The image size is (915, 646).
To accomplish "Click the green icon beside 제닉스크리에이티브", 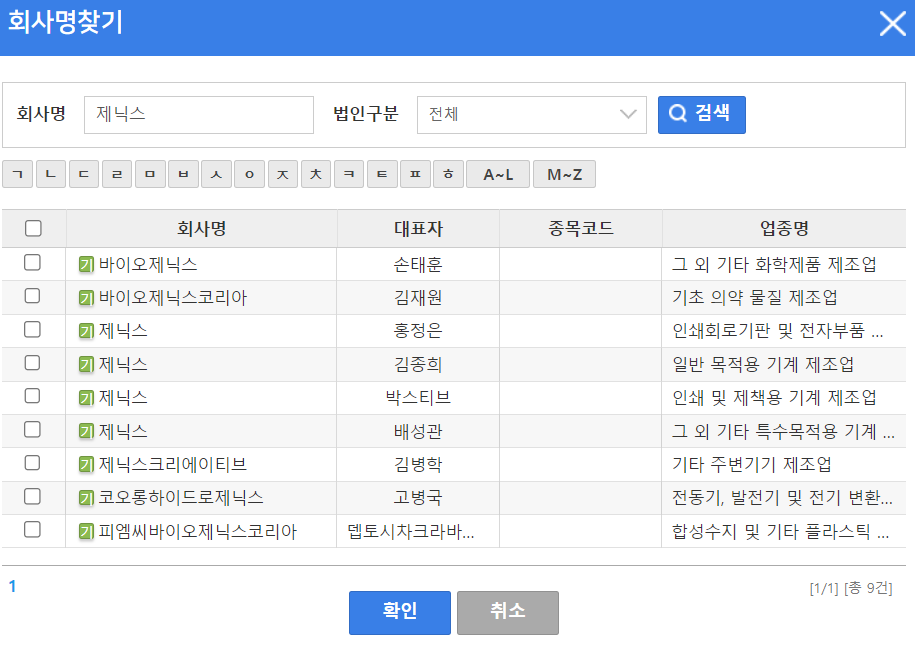I will click(x=86, y=465).
